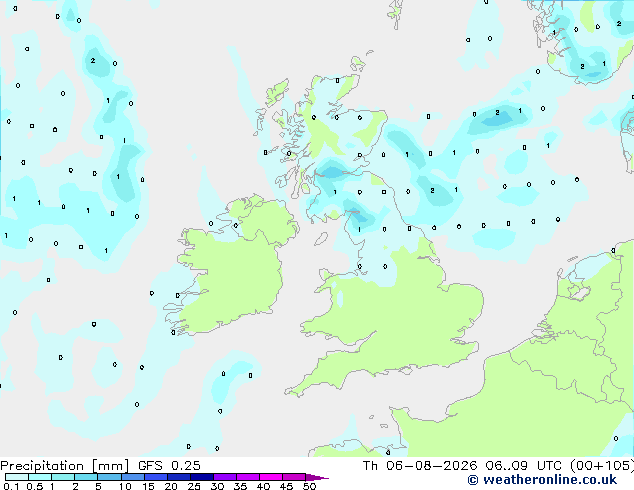Click the 15–20 mm legend color box
The height and width of the screenshot is (490, 634).
coord(155,477)
